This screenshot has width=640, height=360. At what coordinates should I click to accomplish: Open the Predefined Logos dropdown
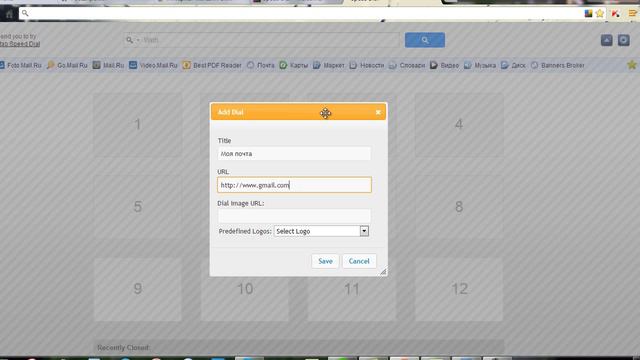(322, 231)
